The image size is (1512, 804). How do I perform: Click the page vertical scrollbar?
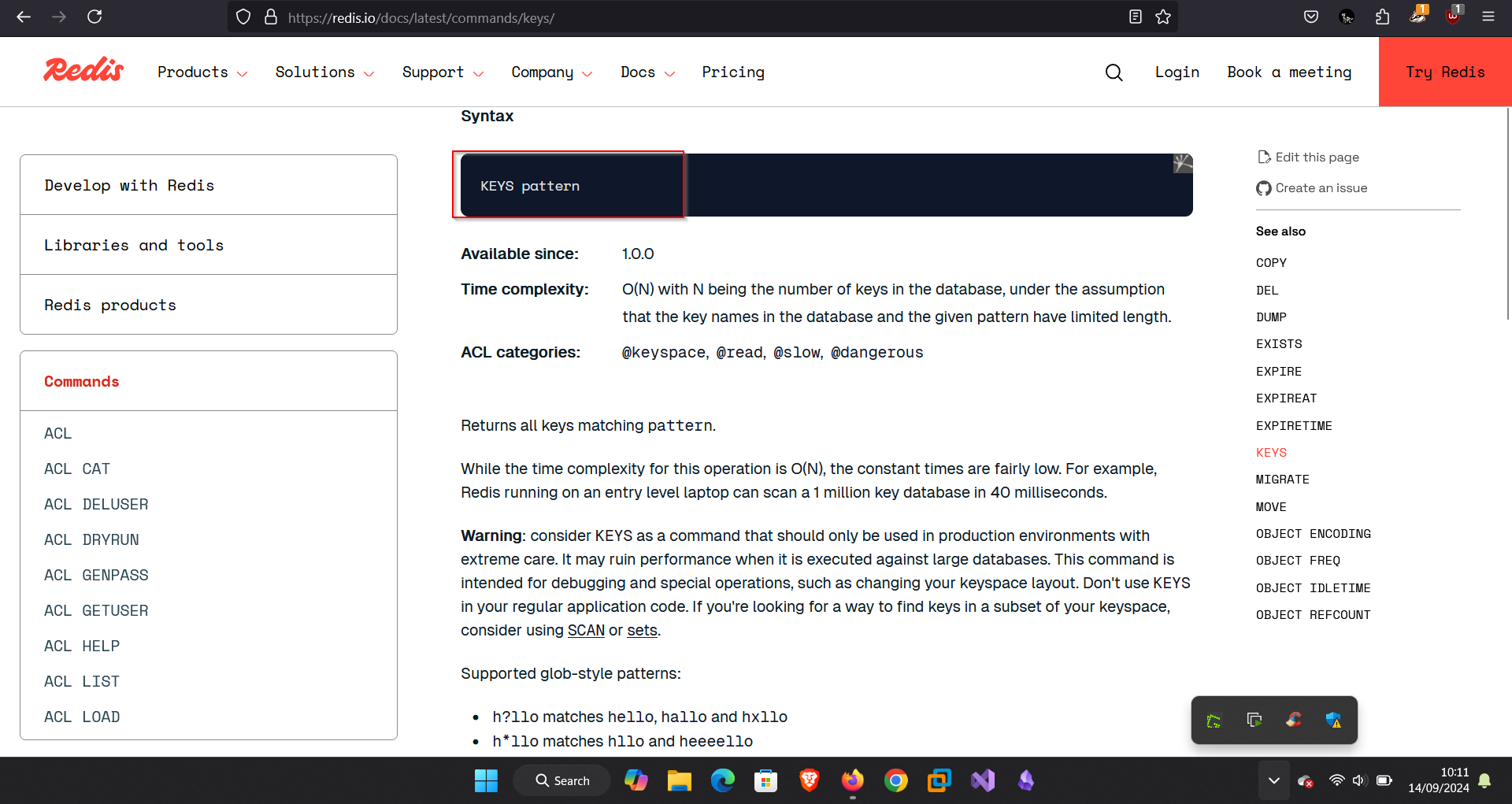1507,213
